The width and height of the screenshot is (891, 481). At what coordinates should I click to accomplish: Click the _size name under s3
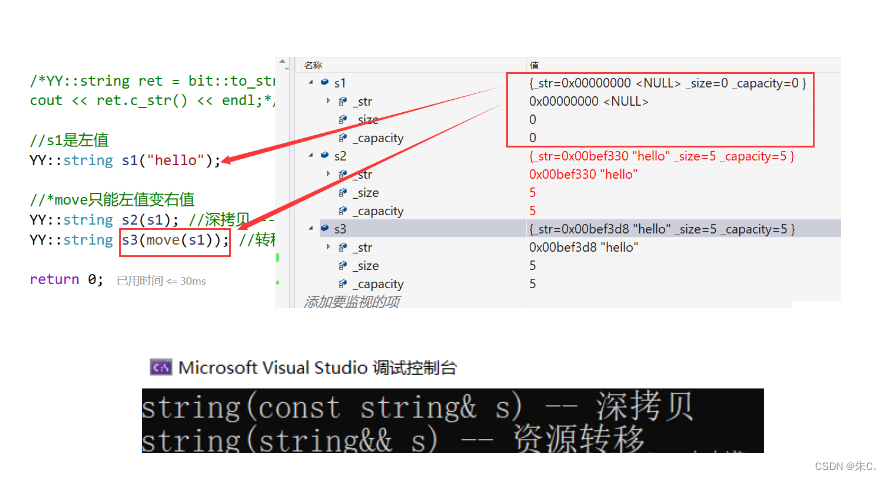pos(365,266)
